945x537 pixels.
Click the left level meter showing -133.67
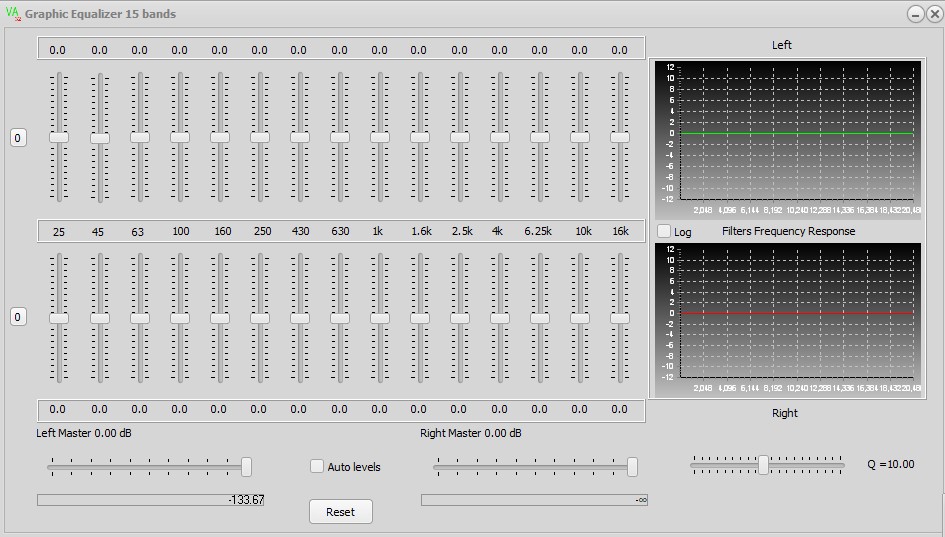click(151, 500)
